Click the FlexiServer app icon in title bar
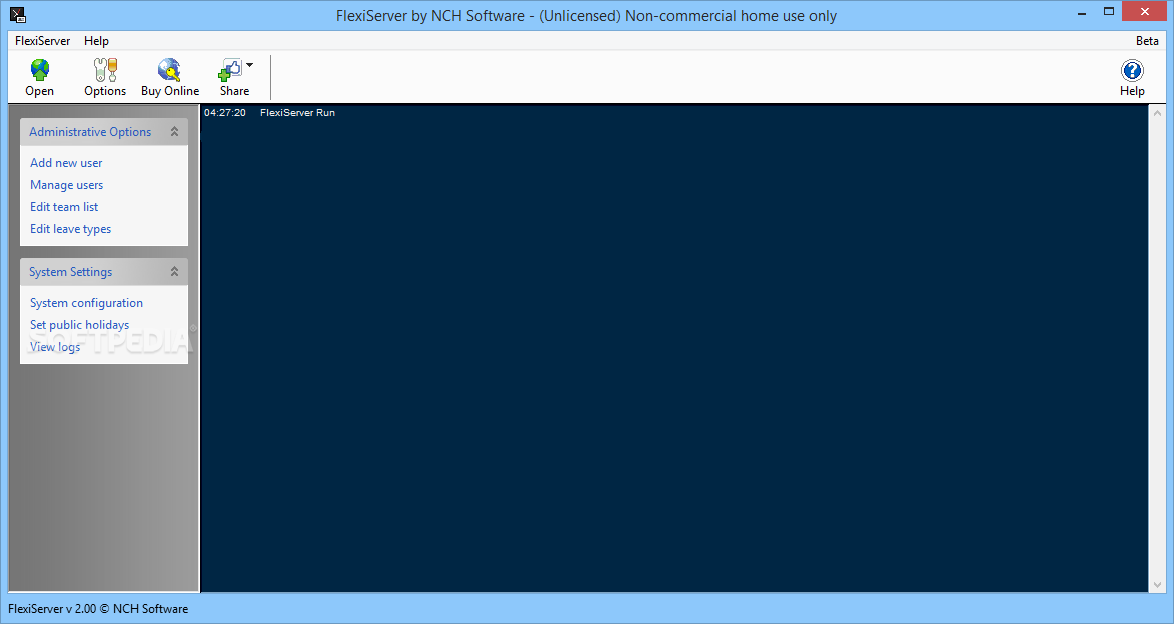 click(18, 14)
